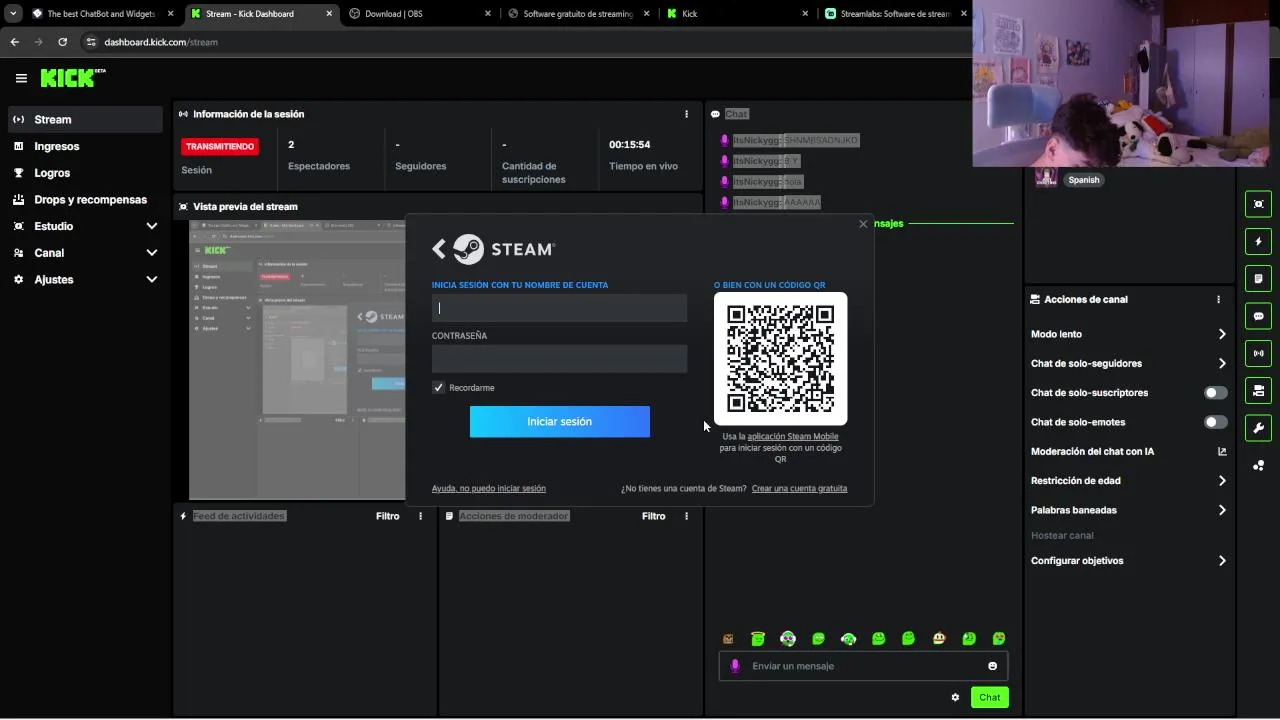Click the Iniciar sesión button

coord(560,422)
